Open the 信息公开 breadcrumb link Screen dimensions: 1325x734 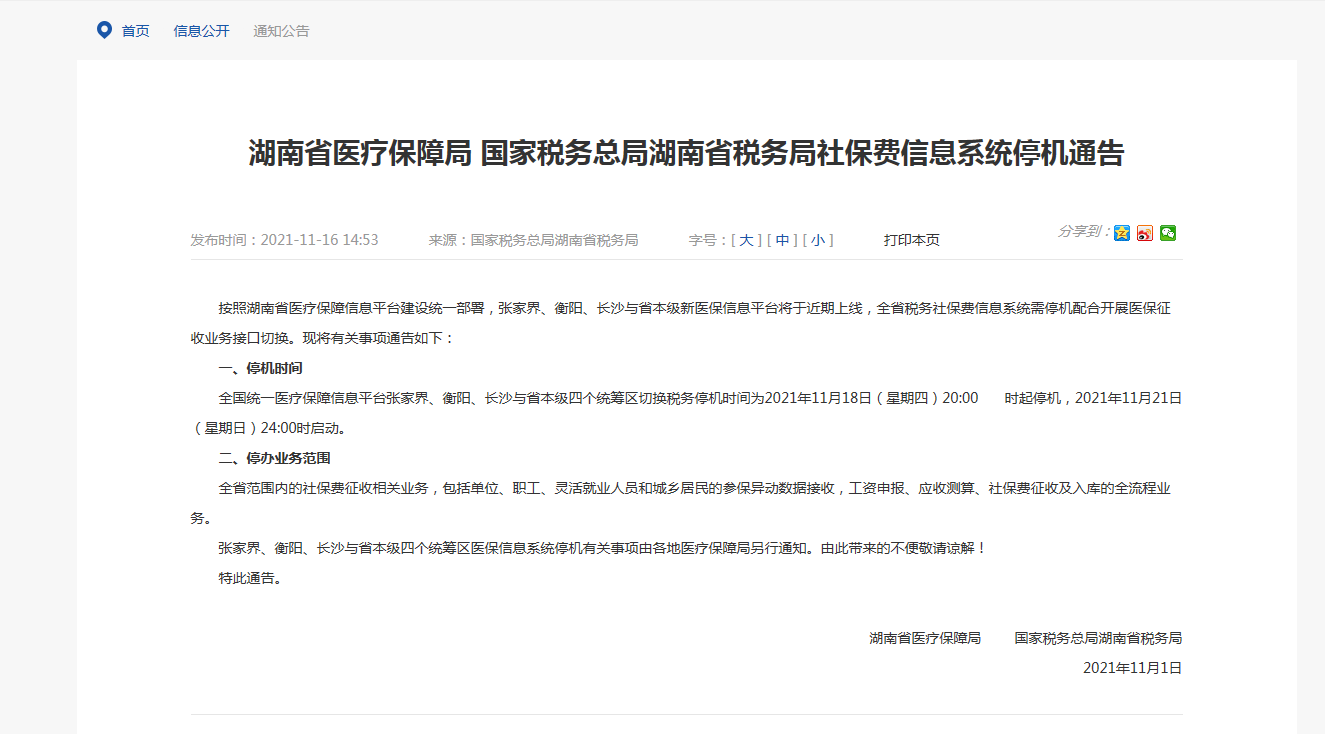tap(201, 31)
